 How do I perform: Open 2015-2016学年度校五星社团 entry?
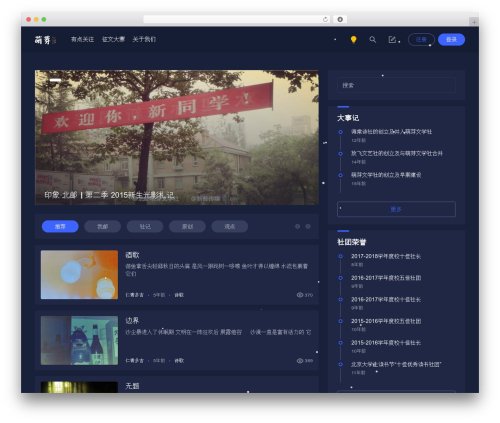point(386,321)
